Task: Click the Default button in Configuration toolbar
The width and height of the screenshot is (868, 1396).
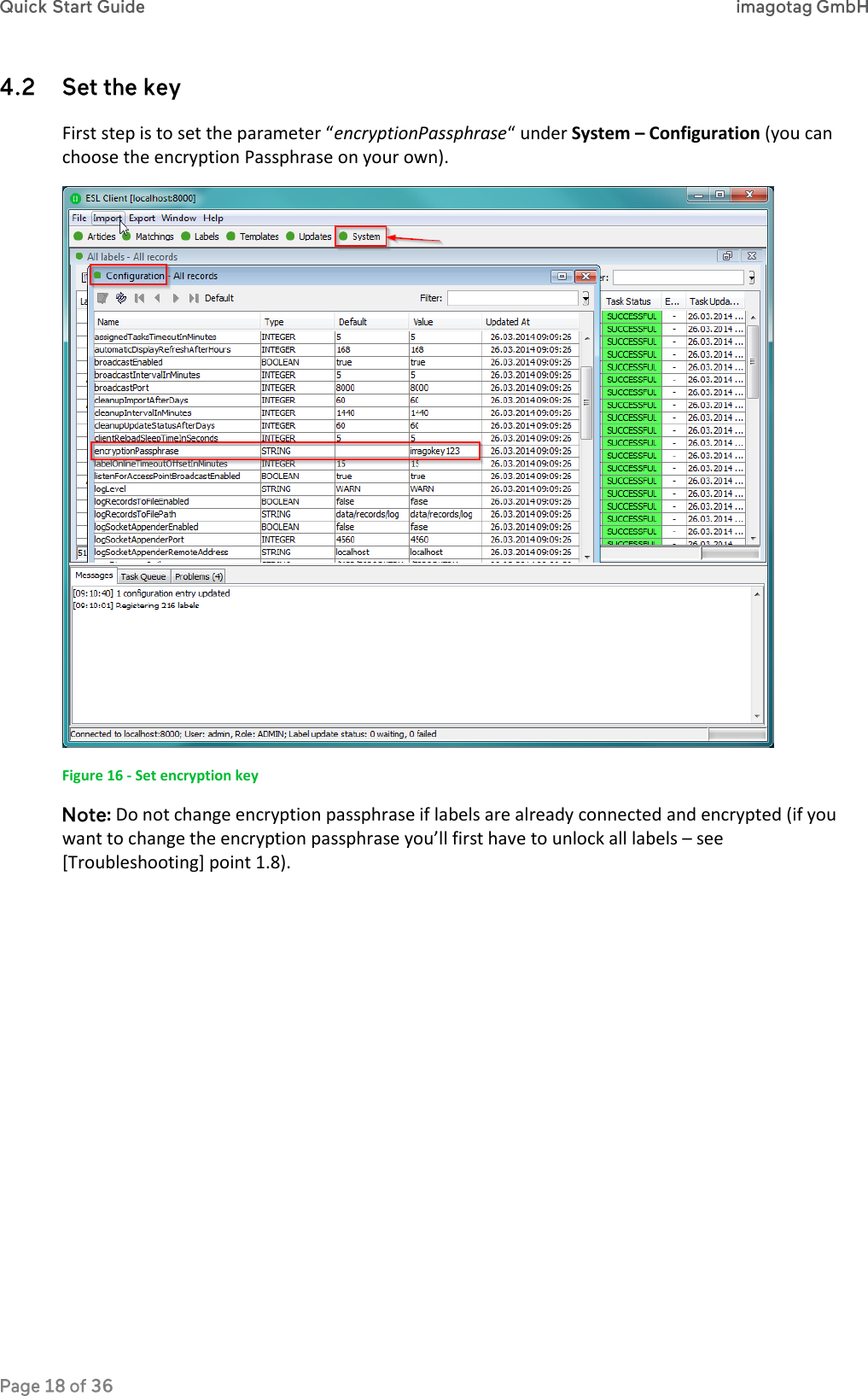Action: point(219,298)
